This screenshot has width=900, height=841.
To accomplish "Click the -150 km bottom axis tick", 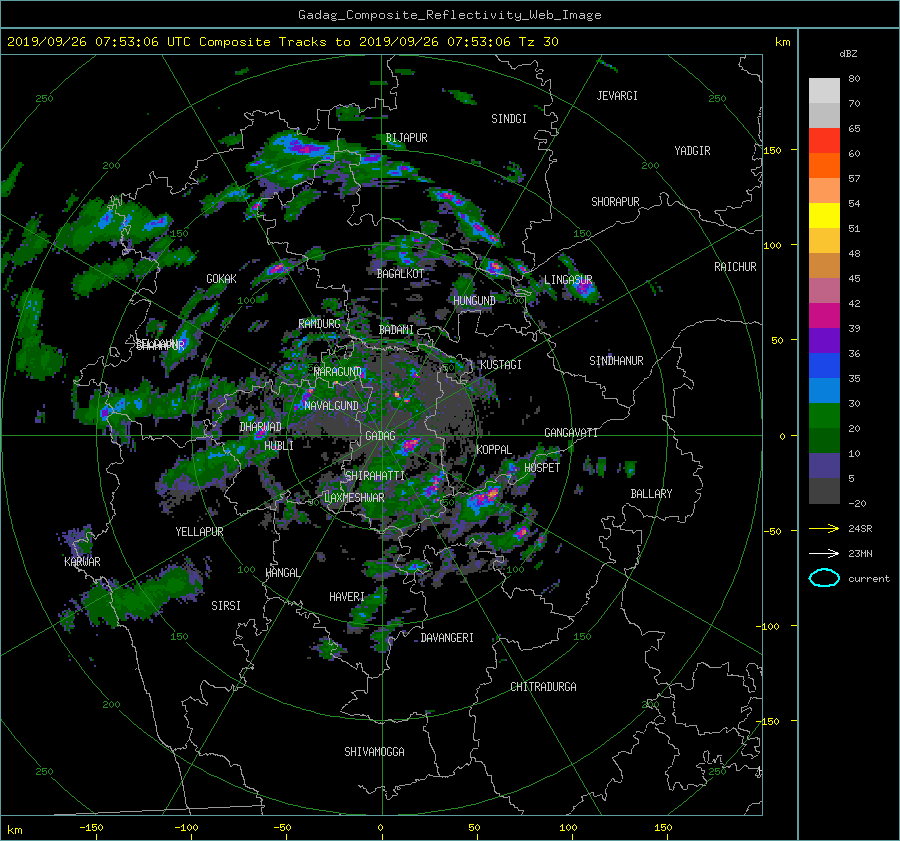I will tap(91, 827).
